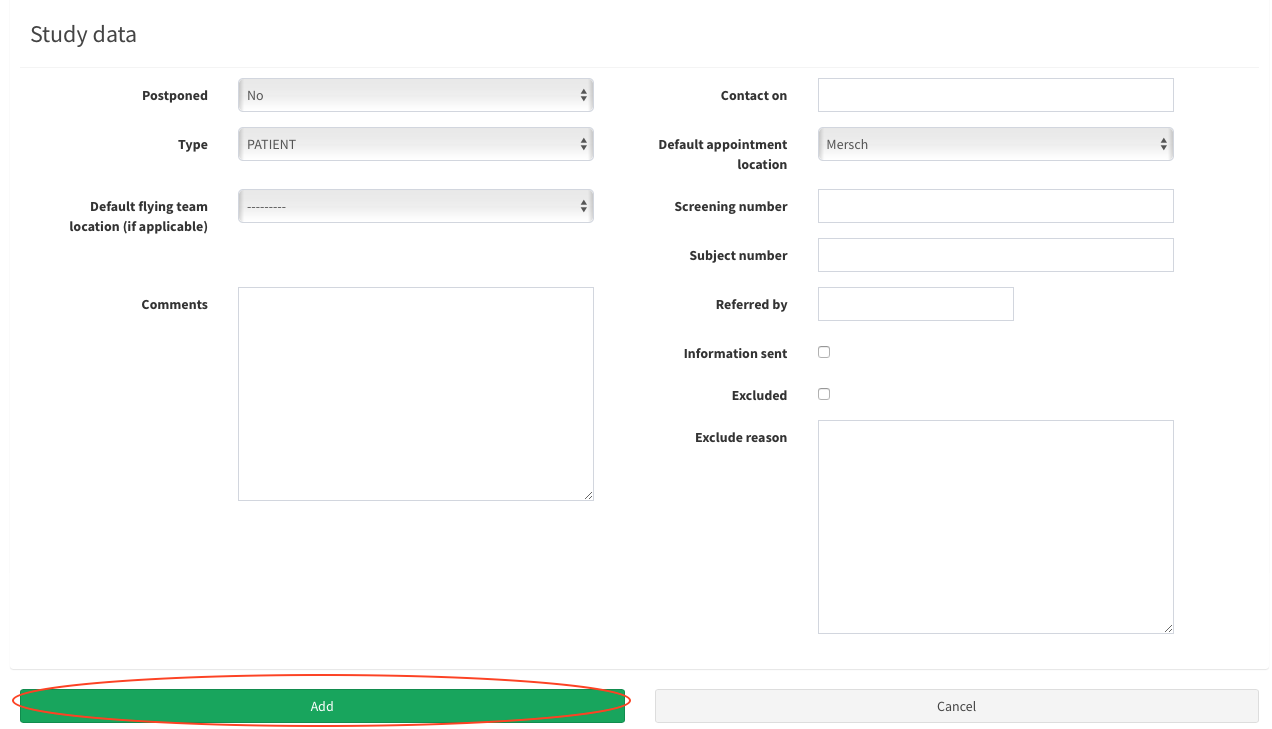The image size is (1272, 729).
Task: Enable the Excluded checkbox
Action: 824,394
